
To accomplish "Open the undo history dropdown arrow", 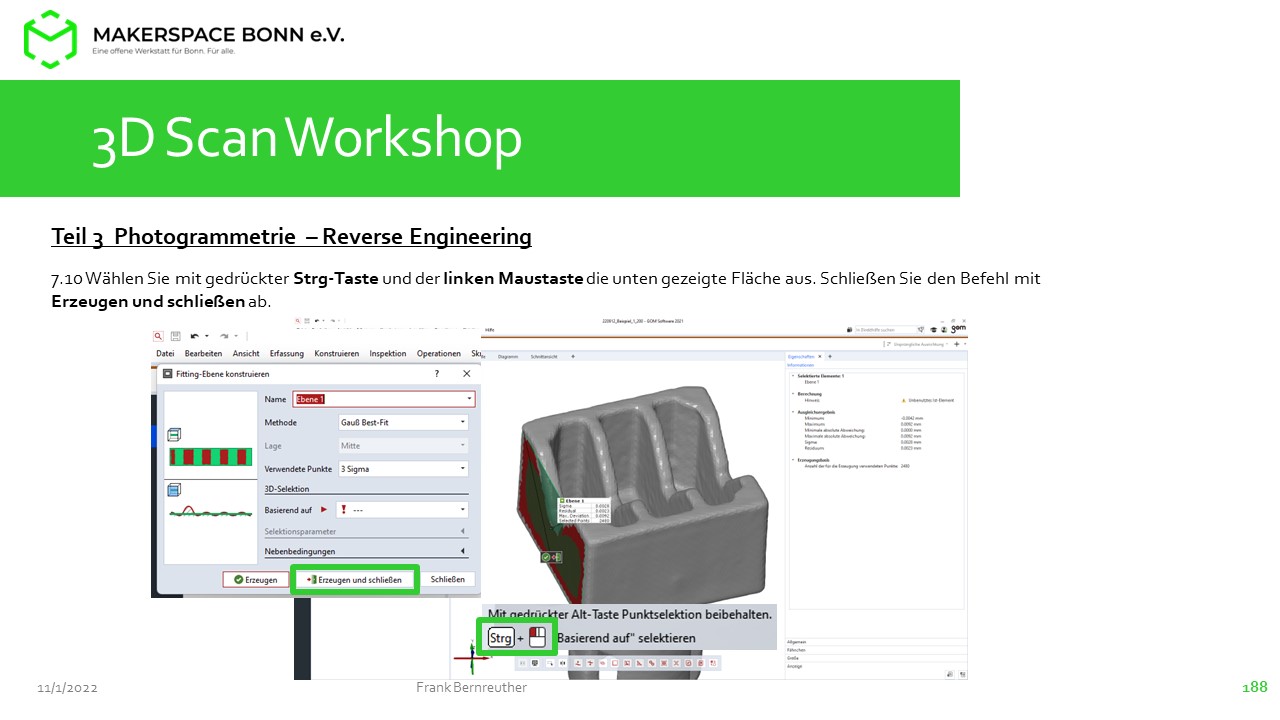I will 207,336.
